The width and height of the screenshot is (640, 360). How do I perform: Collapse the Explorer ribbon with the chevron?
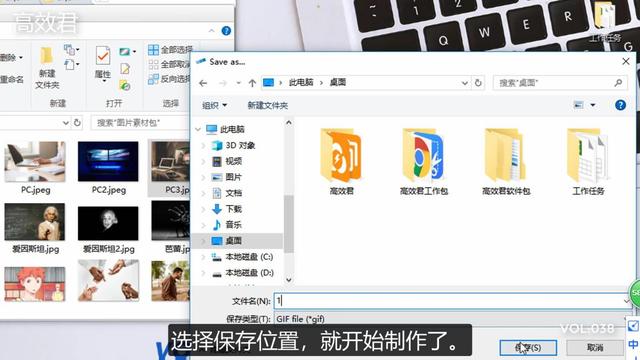click(211, 31)
